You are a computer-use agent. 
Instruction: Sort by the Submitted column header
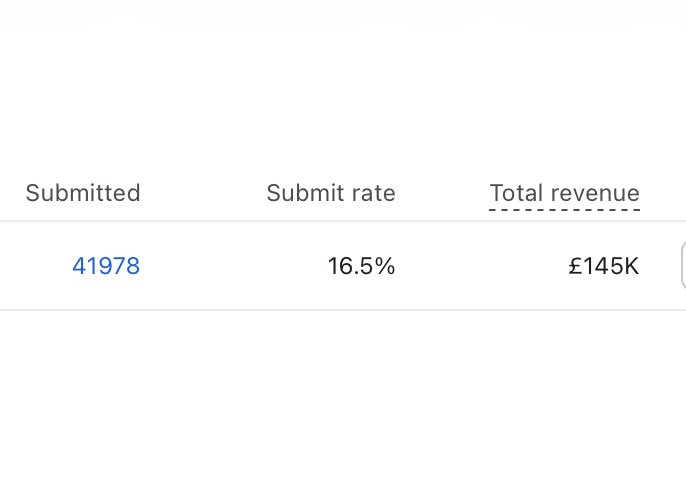[83, 193]
